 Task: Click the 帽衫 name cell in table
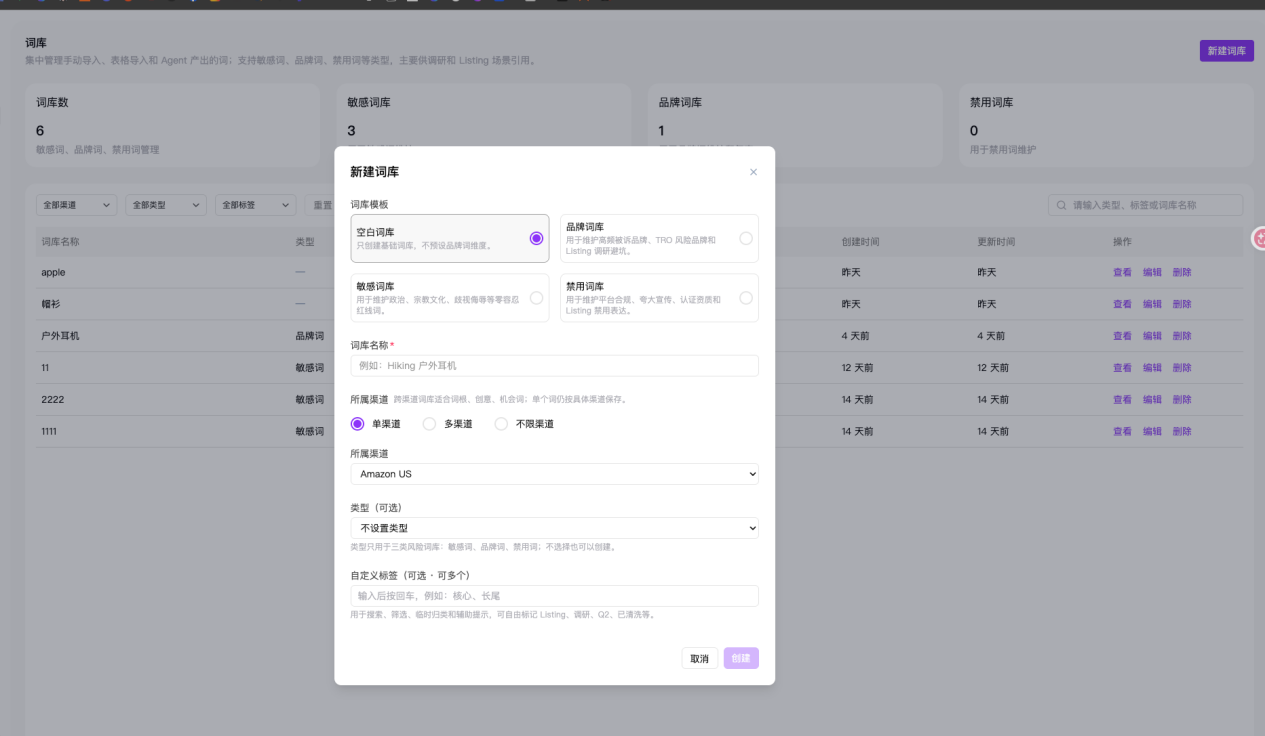coord(50,304)
